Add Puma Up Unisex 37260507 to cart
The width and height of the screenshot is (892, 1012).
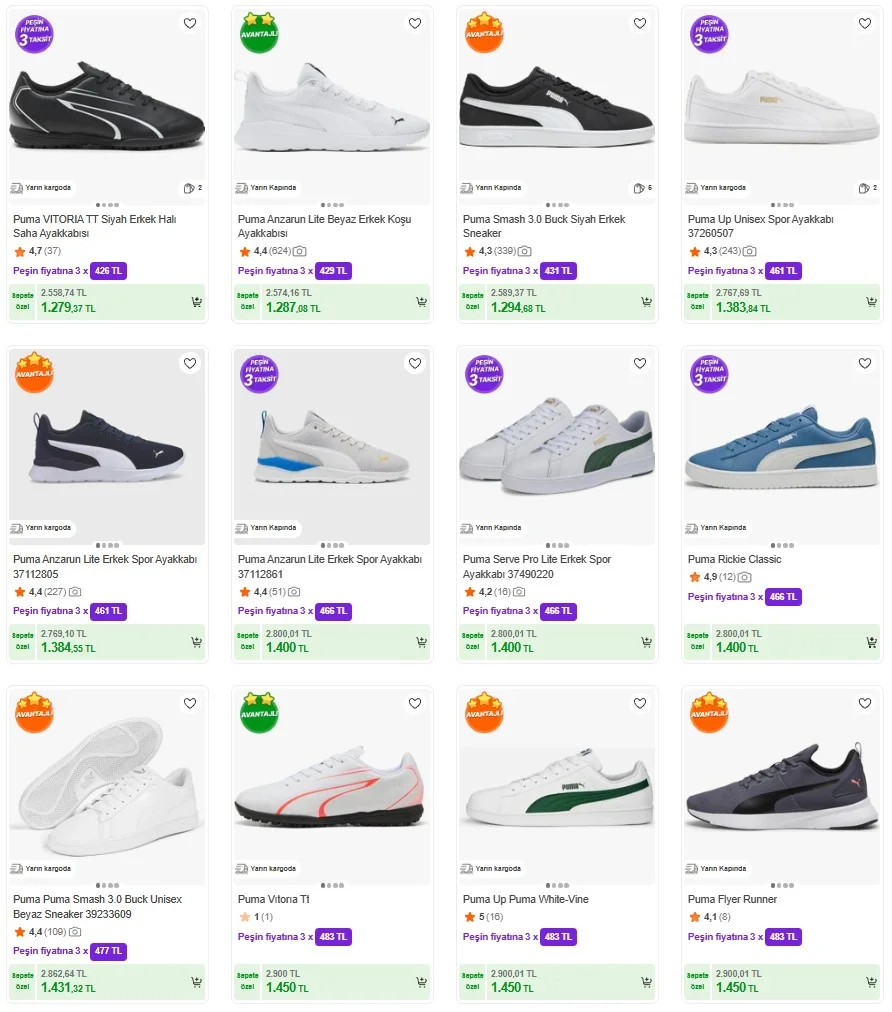point(871,302)
